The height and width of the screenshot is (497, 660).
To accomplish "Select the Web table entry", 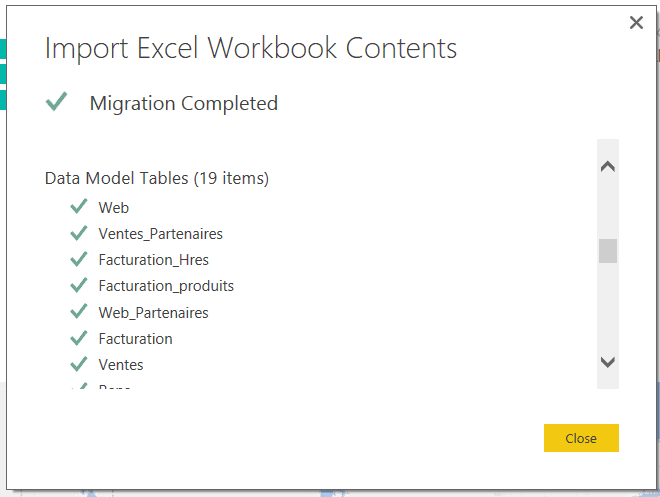I will point(114,208).
